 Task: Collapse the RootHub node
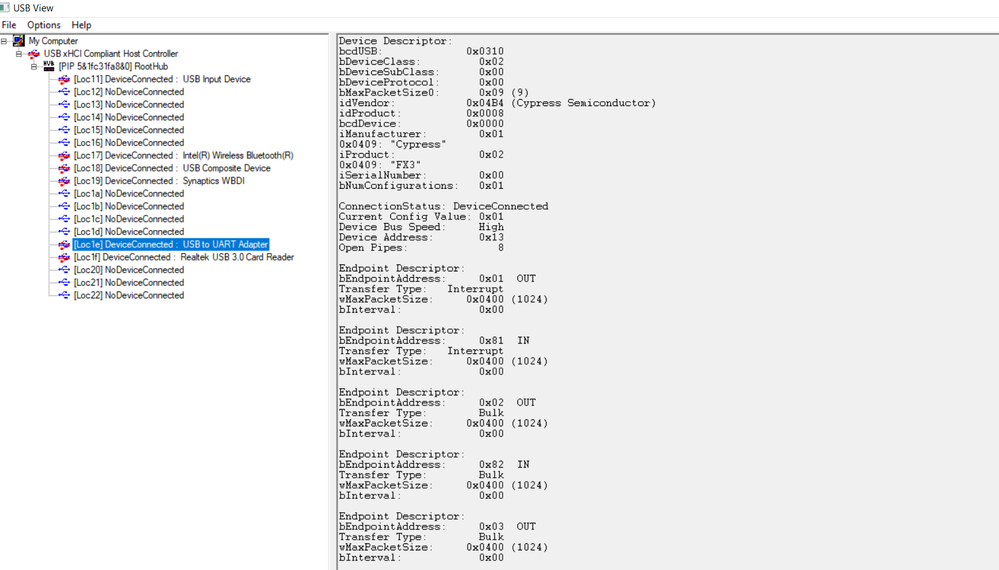click(34, 66)
